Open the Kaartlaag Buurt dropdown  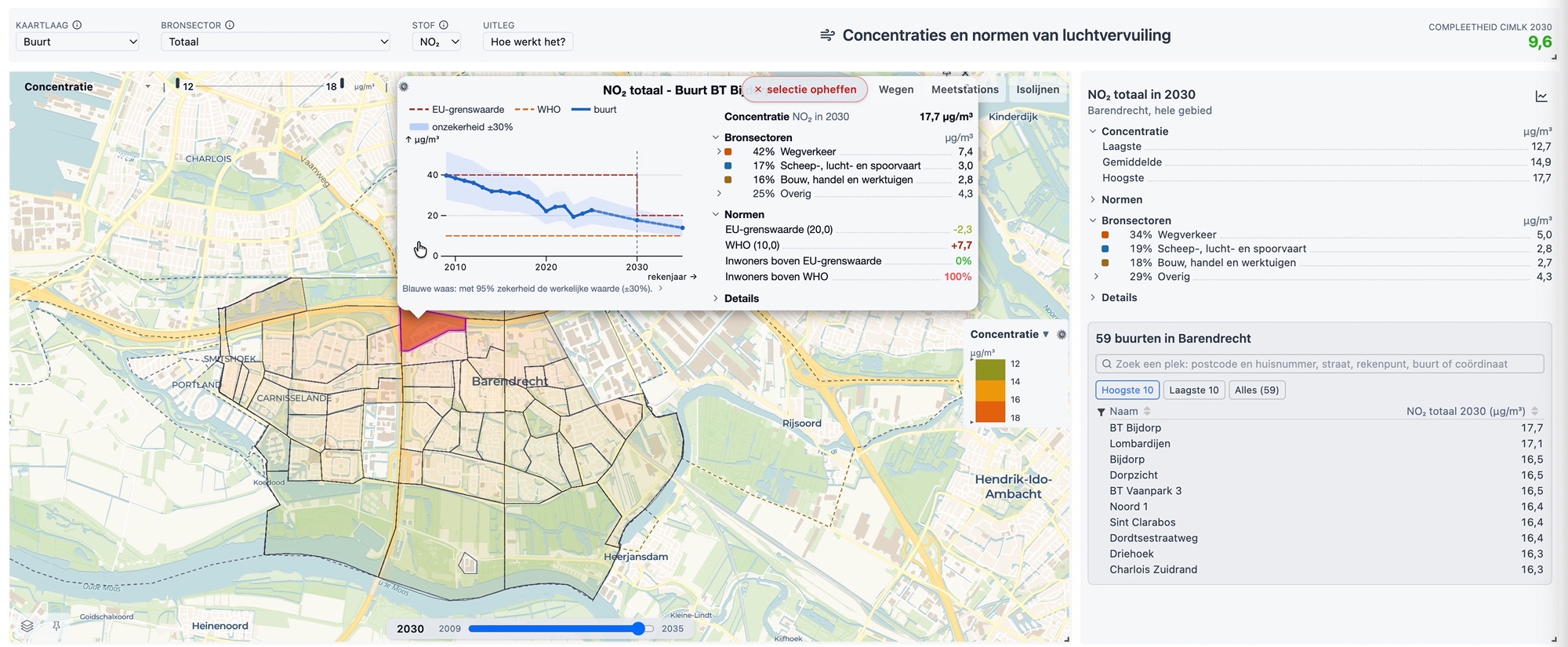tap(78, 42)
